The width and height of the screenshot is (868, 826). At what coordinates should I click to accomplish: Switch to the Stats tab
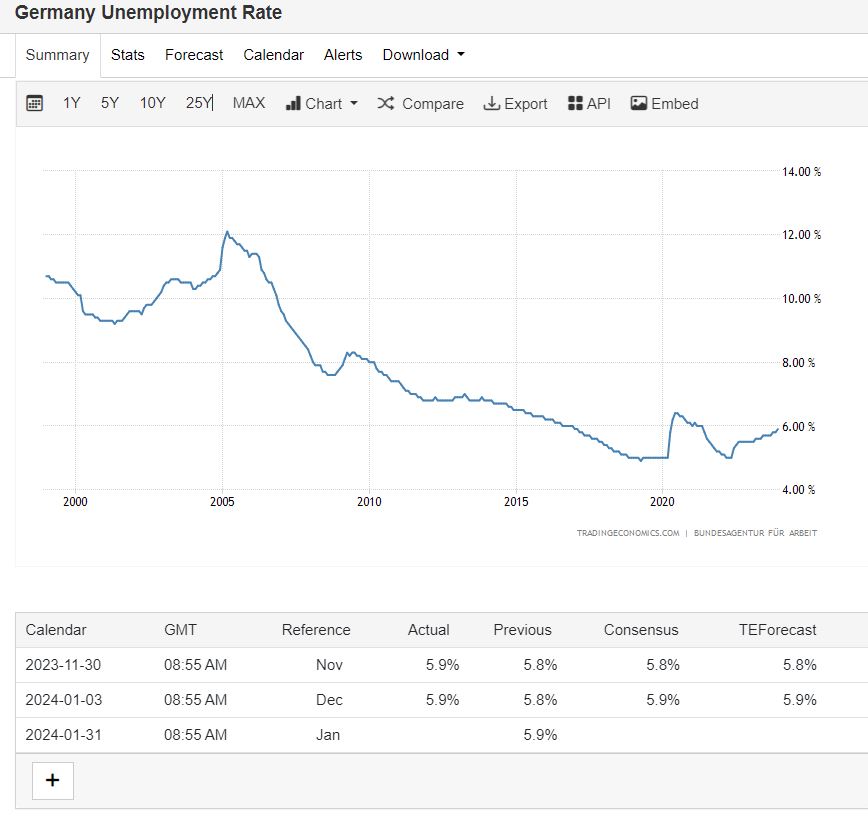(x=128, y=55)
